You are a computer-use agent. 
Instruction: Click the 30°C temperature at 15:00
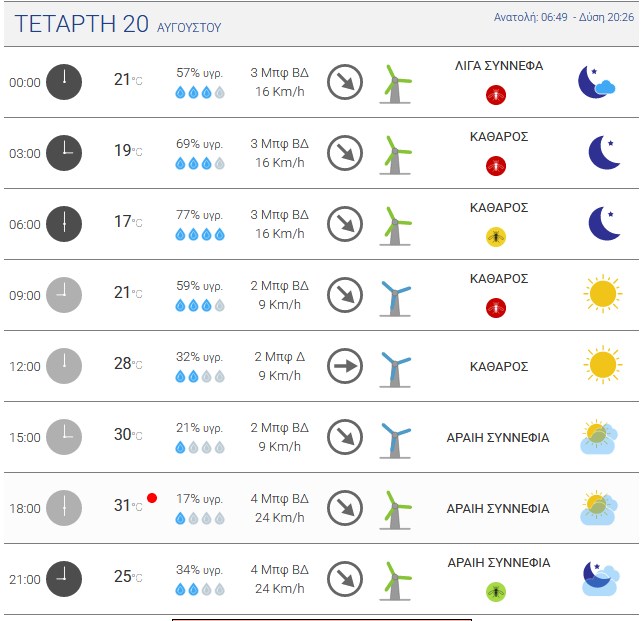[x=128, y=434]
